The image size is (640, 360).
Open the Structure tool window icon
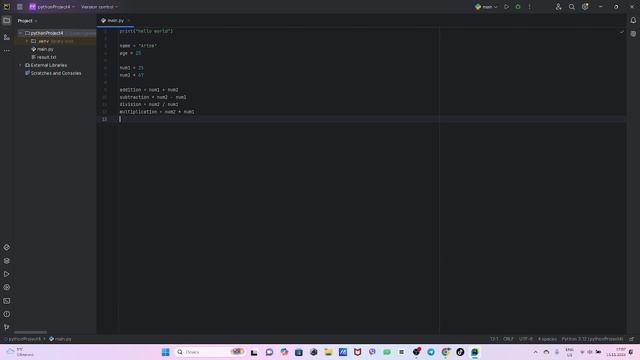(x=7, y=37)
